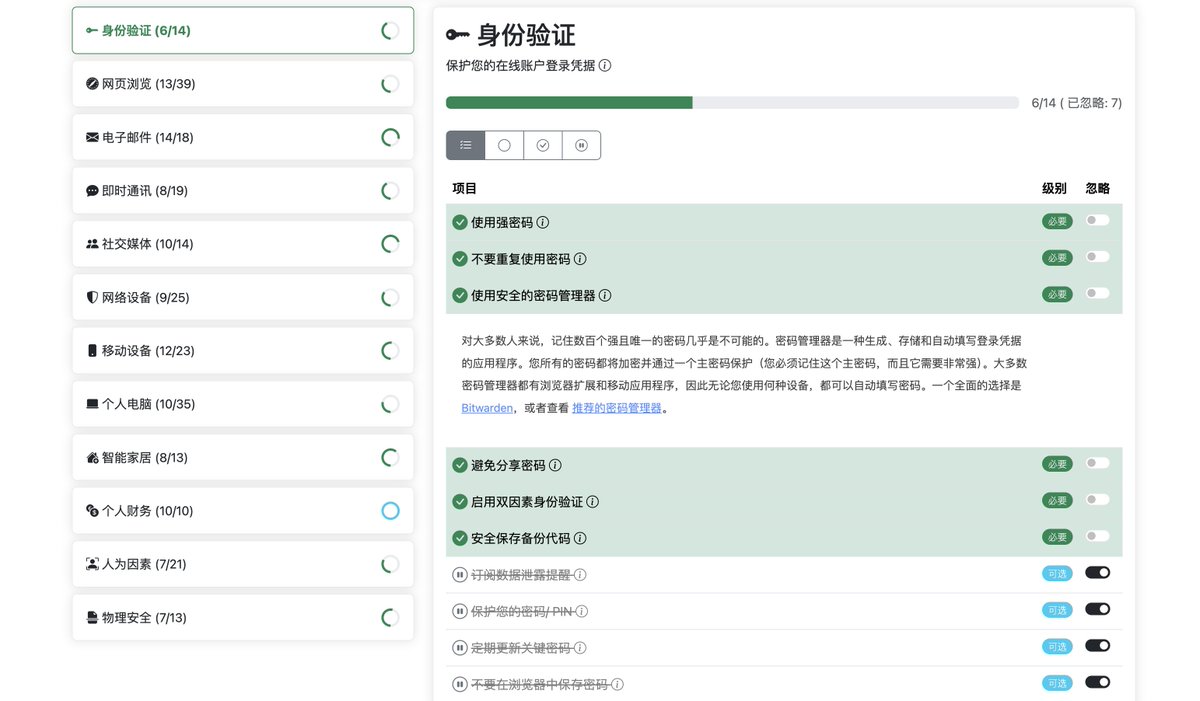Open the 网页浏览 (13/39) section
Viewport: 1200px width, 701px height.
coord(243,84)
